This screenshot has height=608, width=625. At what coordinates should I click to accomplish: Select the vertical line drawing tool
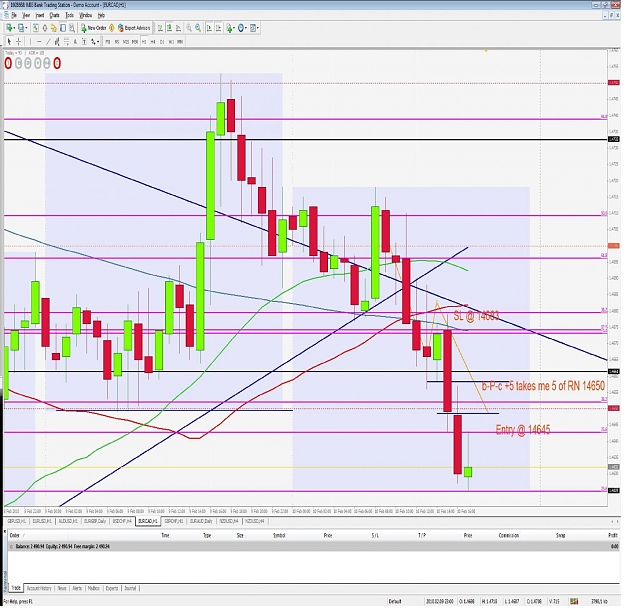click(x=30, y=41)
